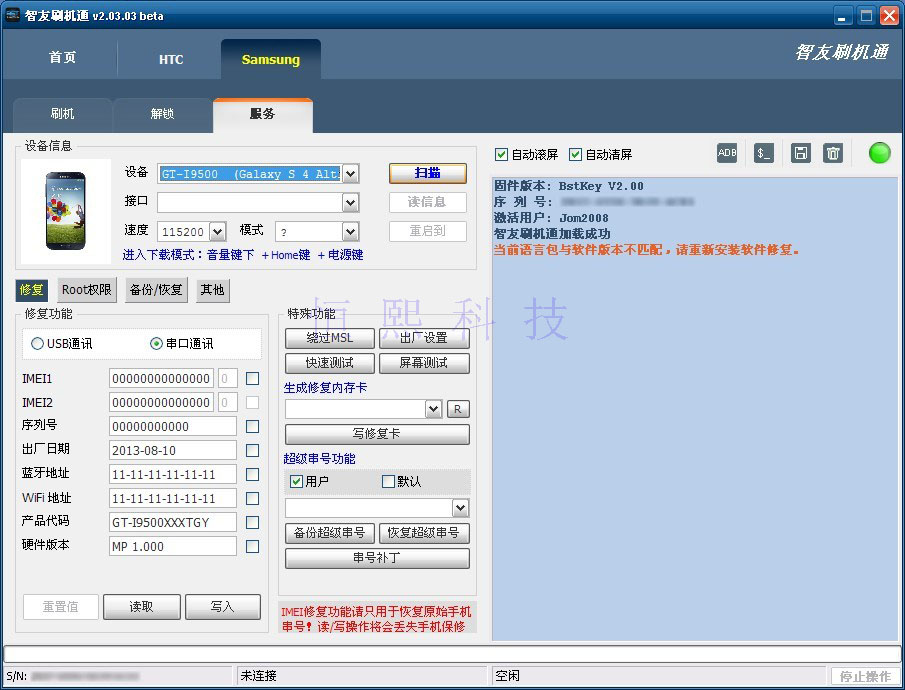Open the 备份/恢复 section tab

[x=156, y=290]
